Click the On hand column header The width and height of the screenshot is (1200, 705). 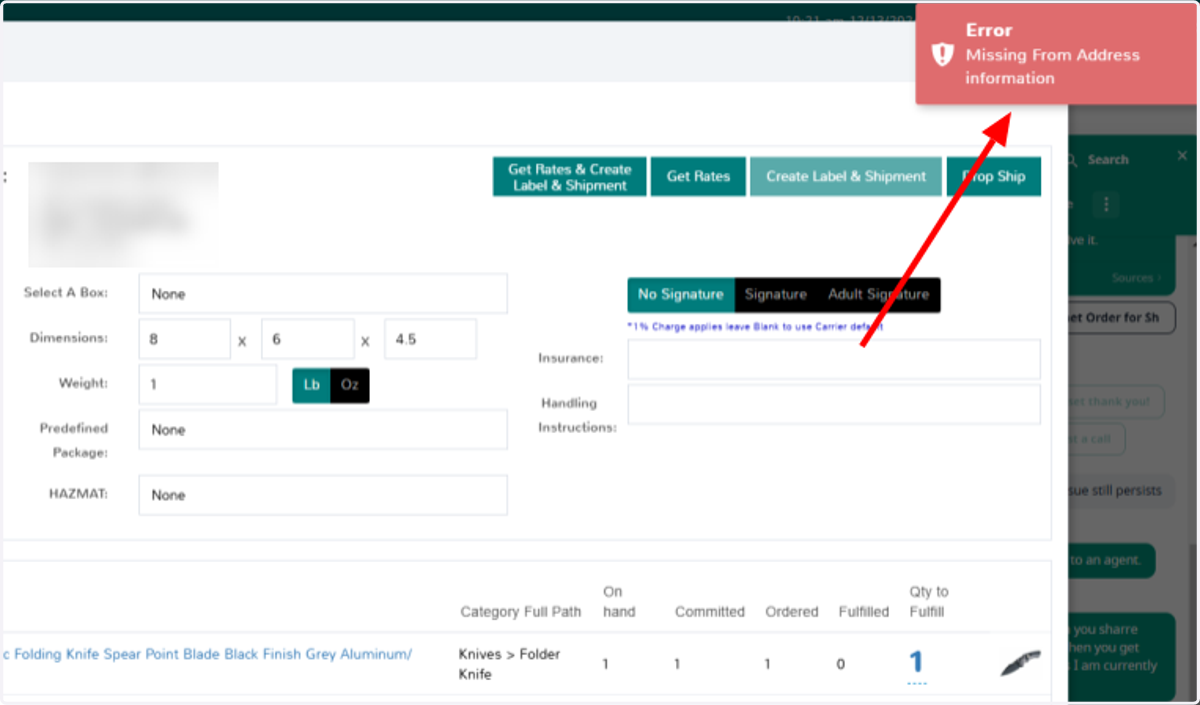(619, 602)
